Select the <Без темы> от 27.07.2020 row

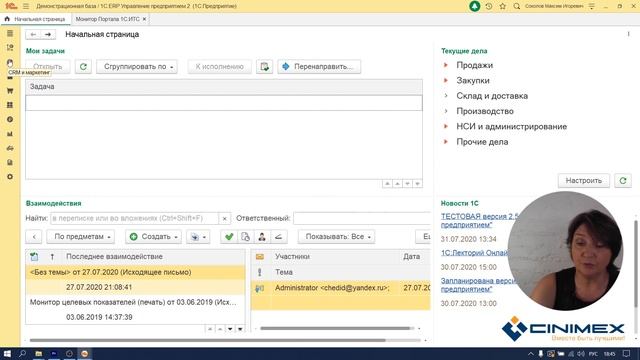pos(135,280)
